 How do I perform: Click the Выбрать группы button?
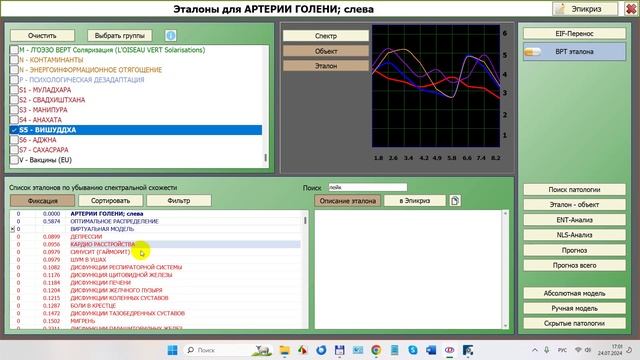click(x=120, y=36)
